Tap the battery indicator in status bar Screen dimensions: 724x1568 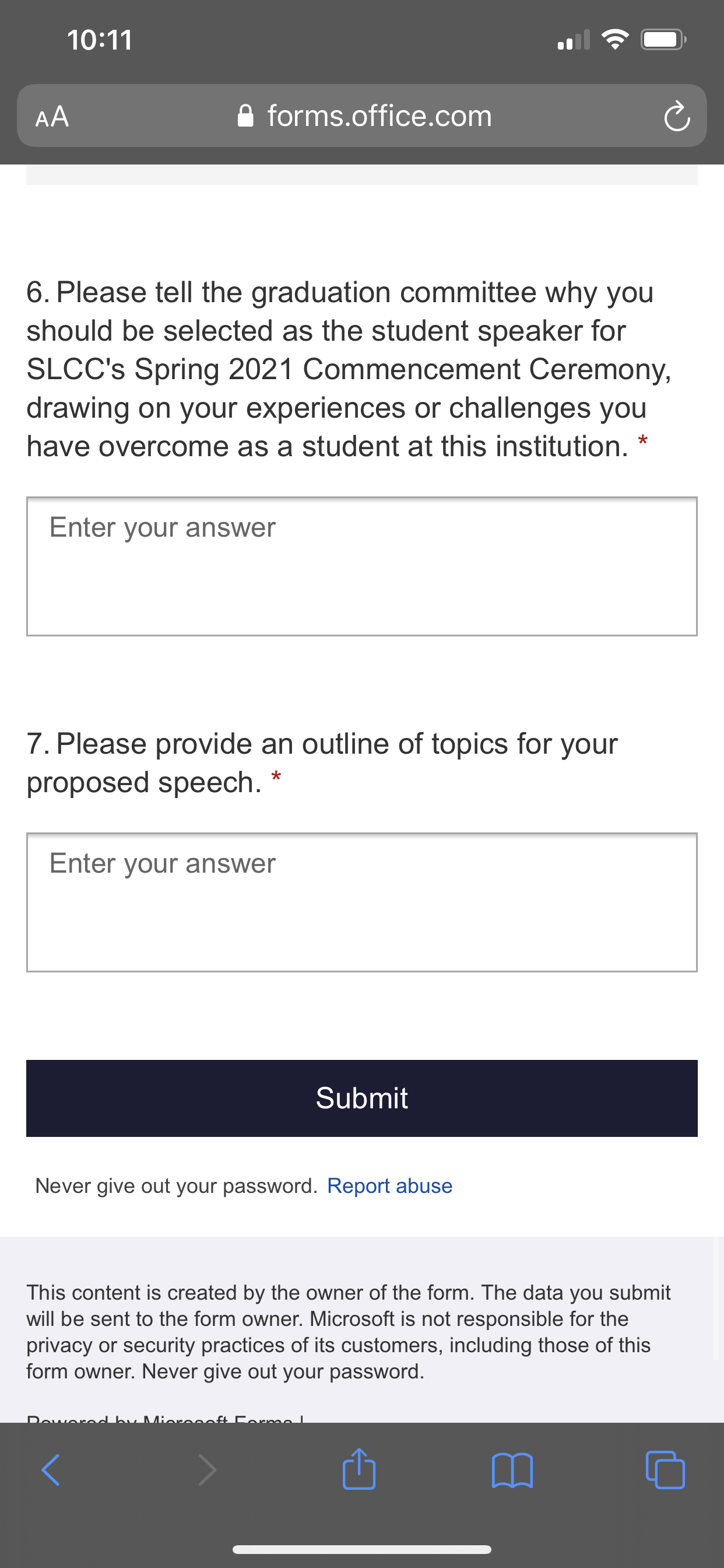(x=663, y=40)
